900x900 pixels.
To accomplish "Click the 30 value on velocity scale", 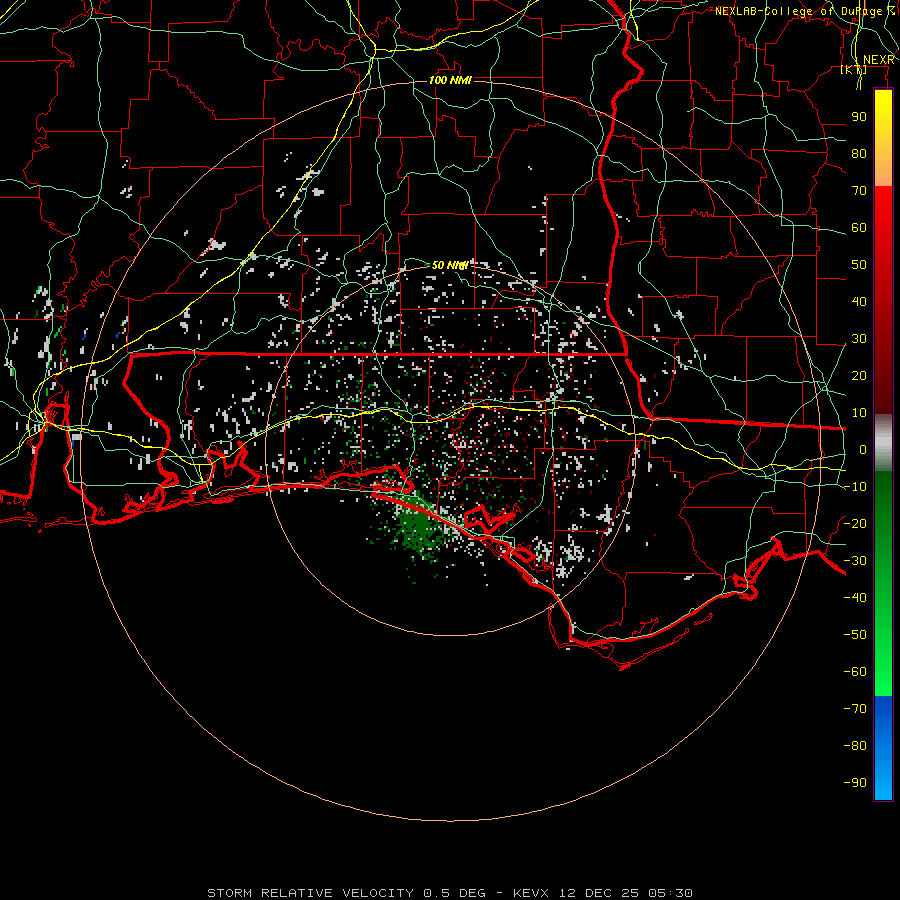I will 859,339.
